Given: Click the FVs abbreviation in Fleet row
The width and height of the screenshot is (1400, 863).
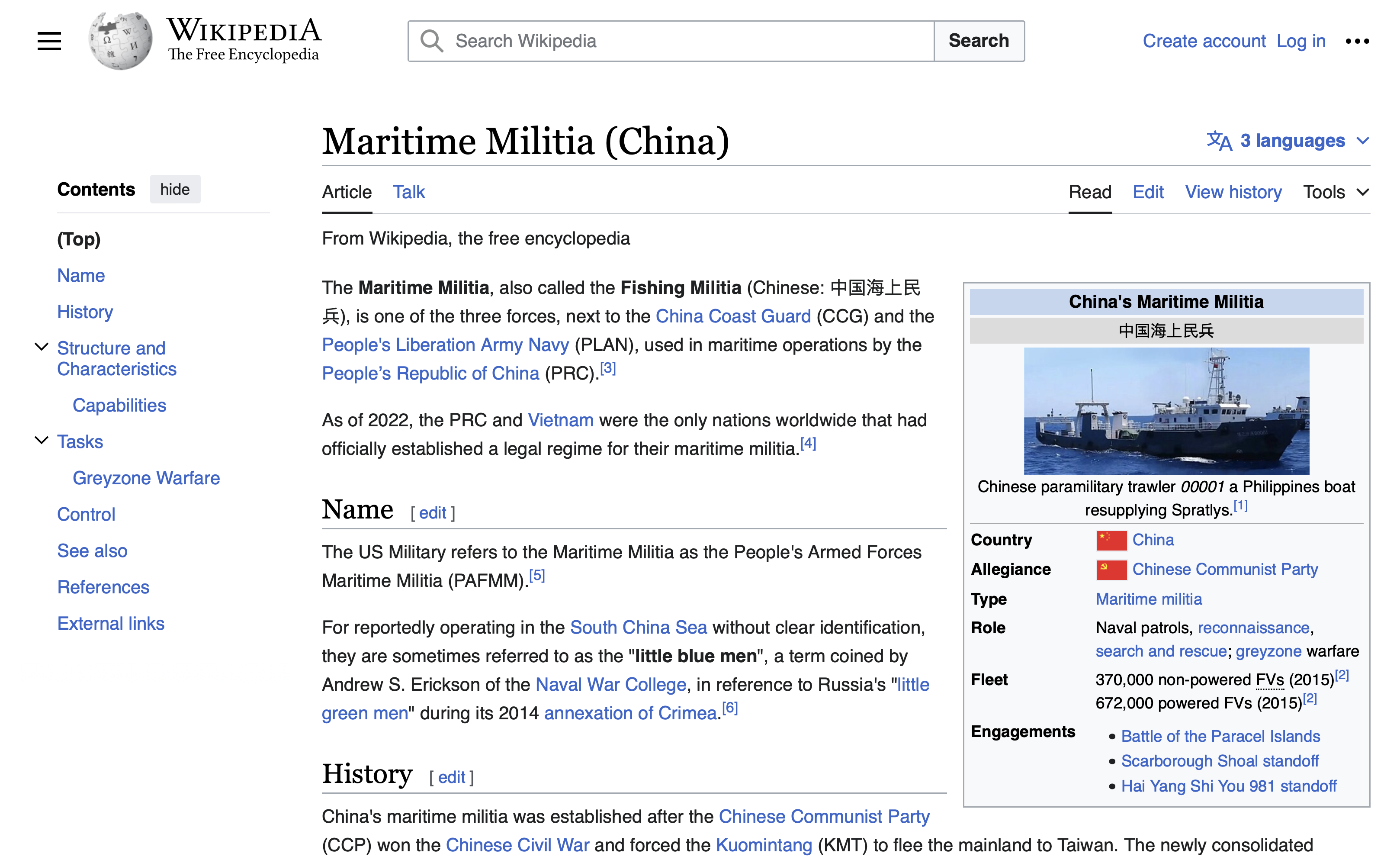Looking at the screenshot, I should click(x=1270, y=680).
